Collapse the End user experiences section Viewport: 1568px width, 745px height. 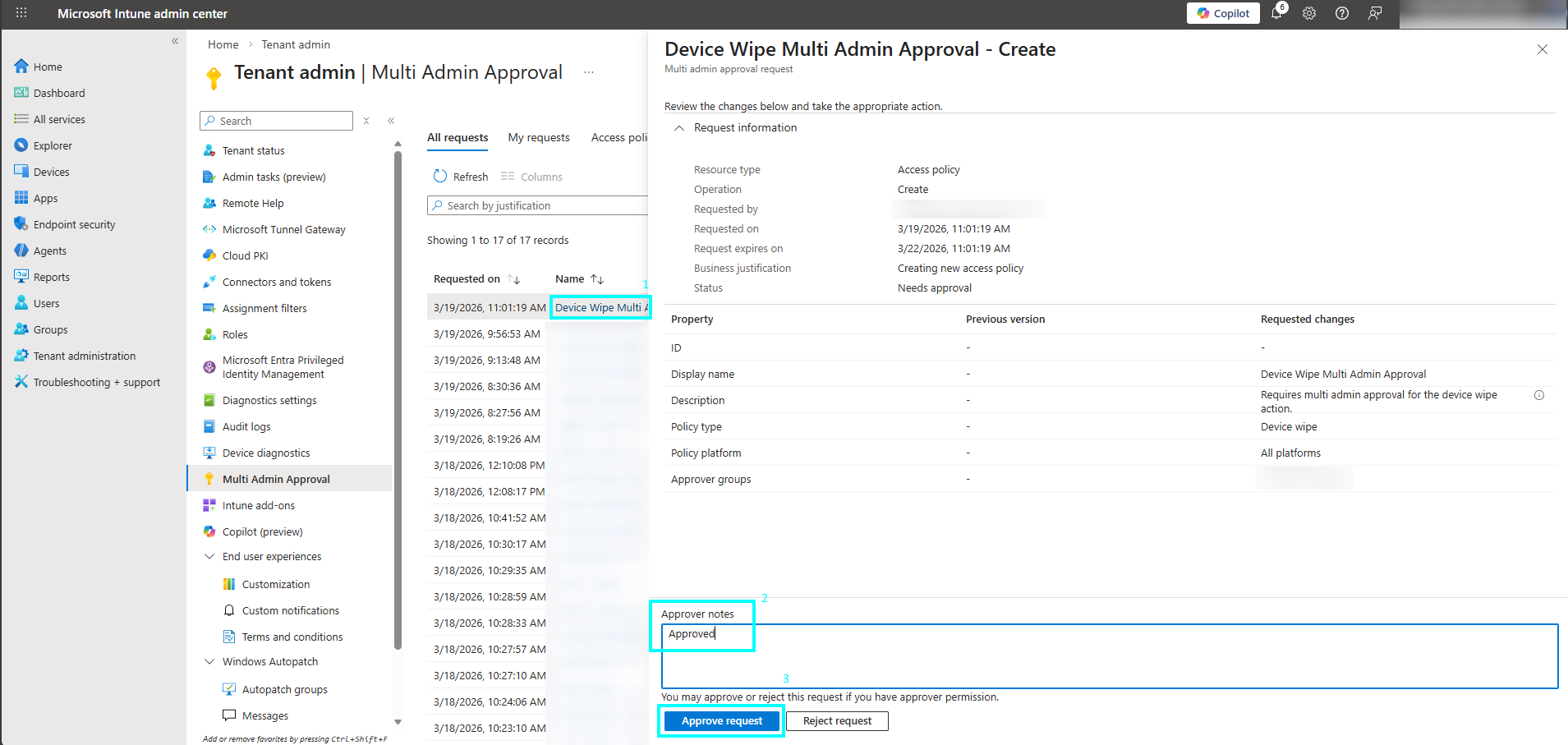(209, 556)
